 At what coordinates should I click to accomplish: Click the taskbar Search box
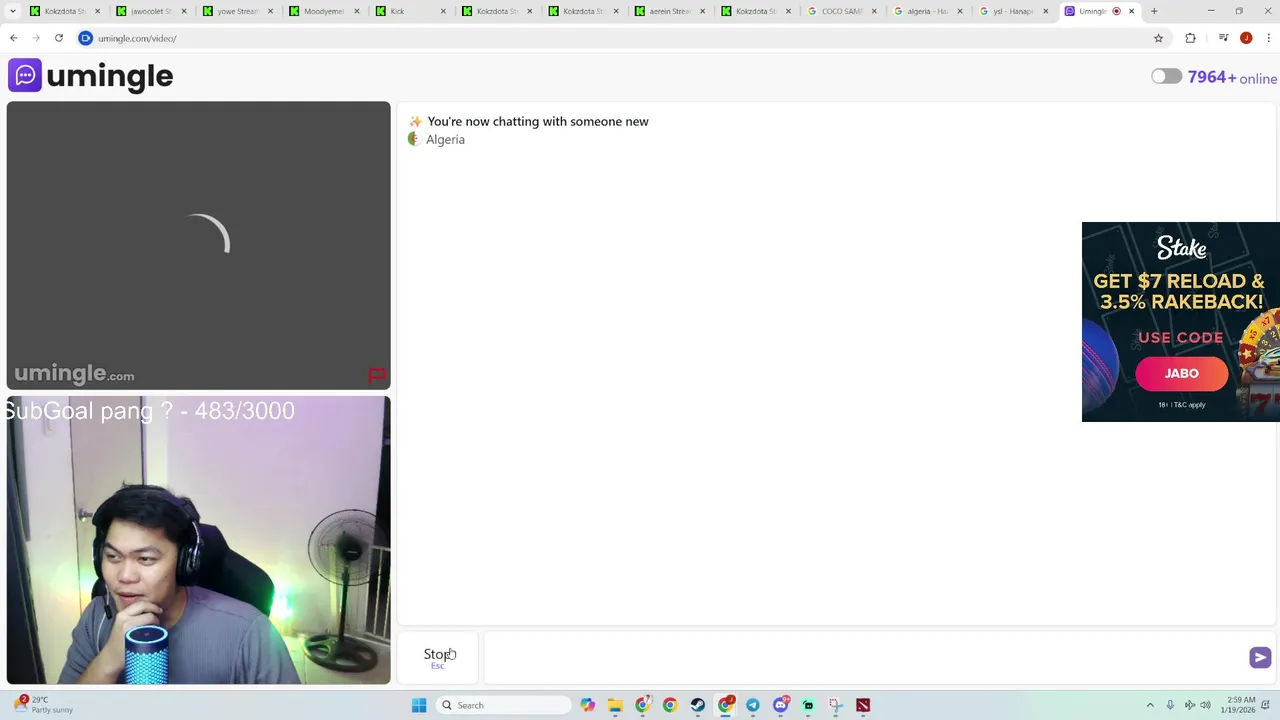[x=505, y=705]
